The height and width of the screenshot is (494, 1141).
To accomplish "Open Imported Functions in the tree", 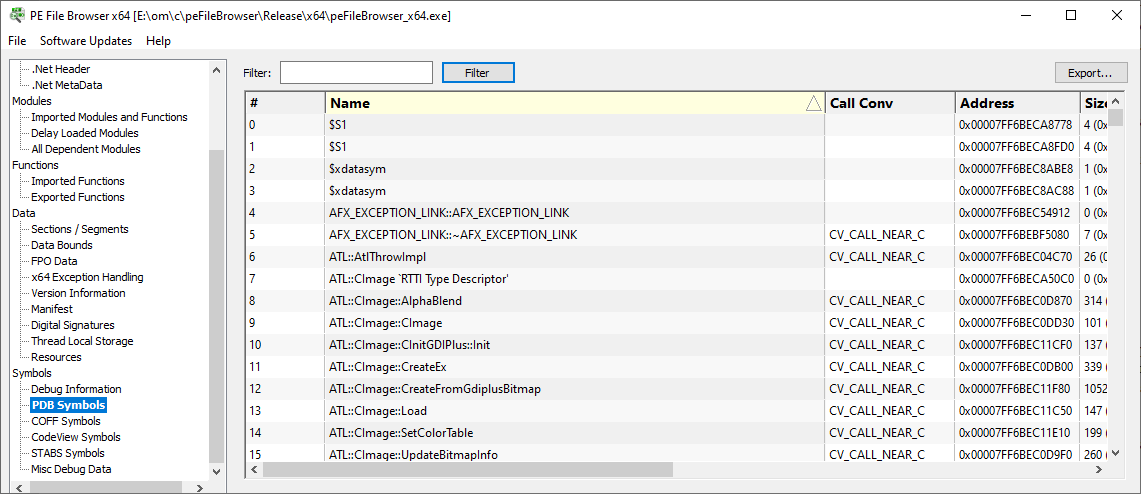I will pyautogui.click(x=78, y=181).
